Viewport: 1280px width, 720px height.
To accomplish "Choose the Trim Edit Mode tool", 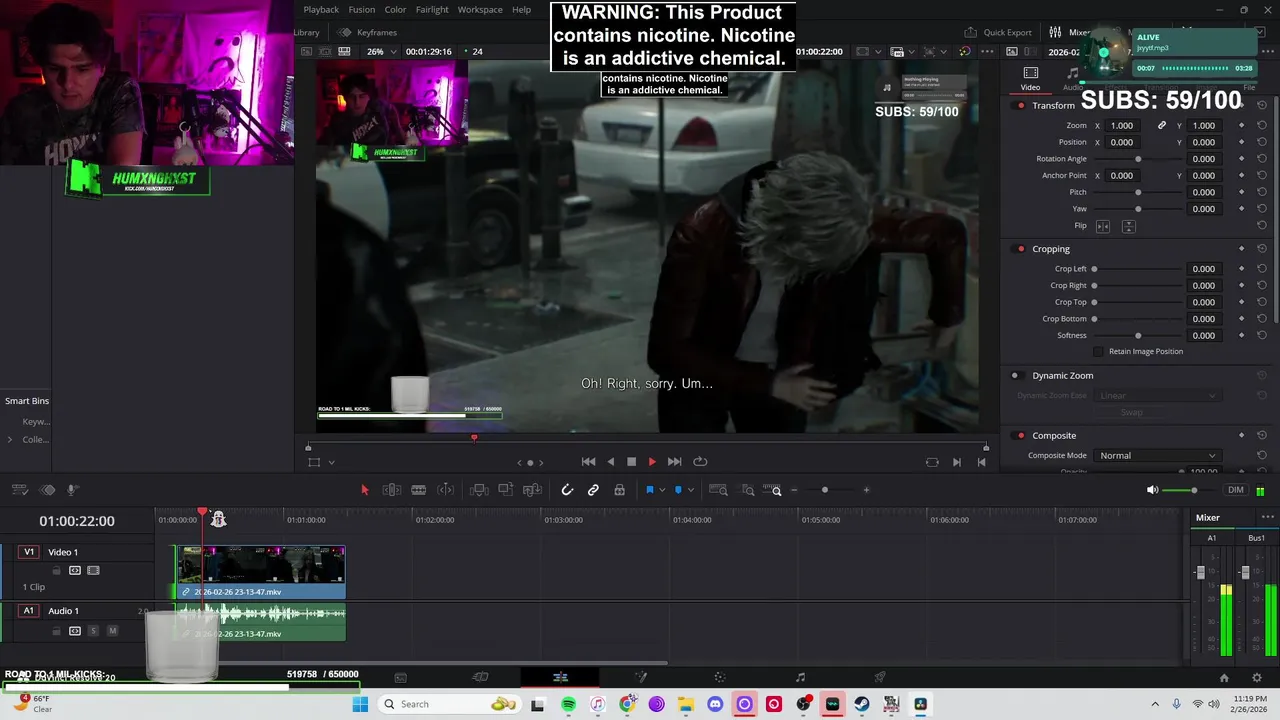I will tap(392, 490).
